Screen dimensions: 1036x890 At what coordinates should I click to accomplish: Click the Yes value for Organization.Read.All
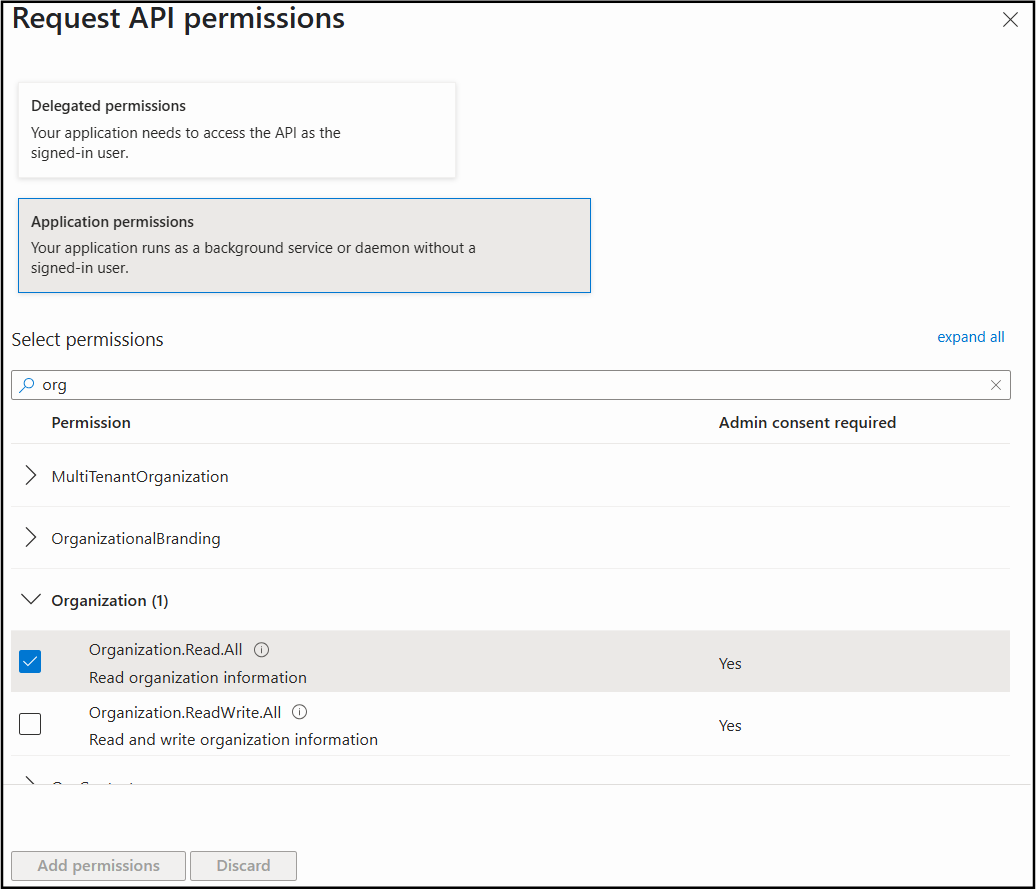click(730, 663)
